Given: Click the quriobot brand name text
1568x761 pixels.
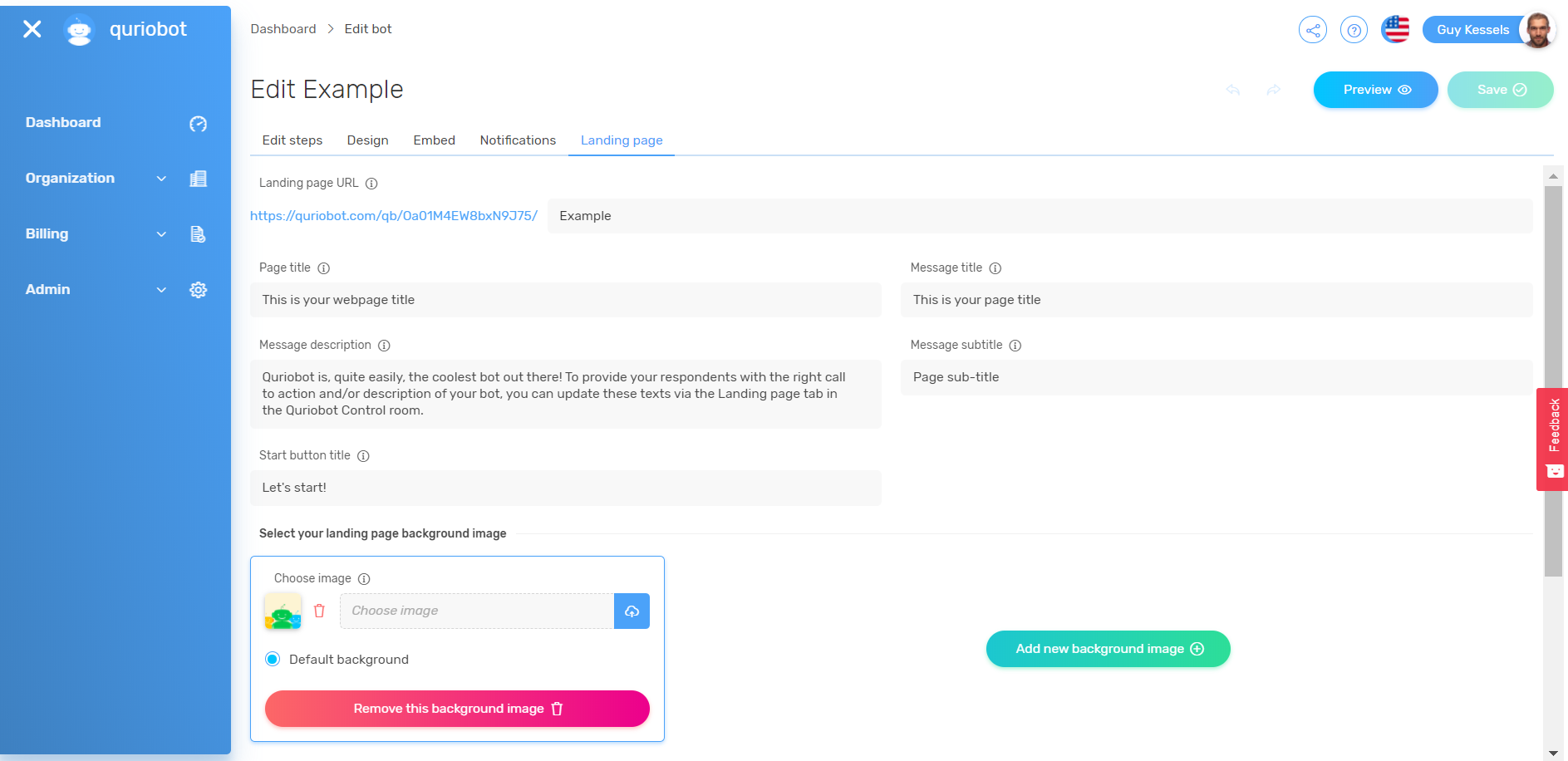Looking at the screenshot, I should click(x=148, y=29).
